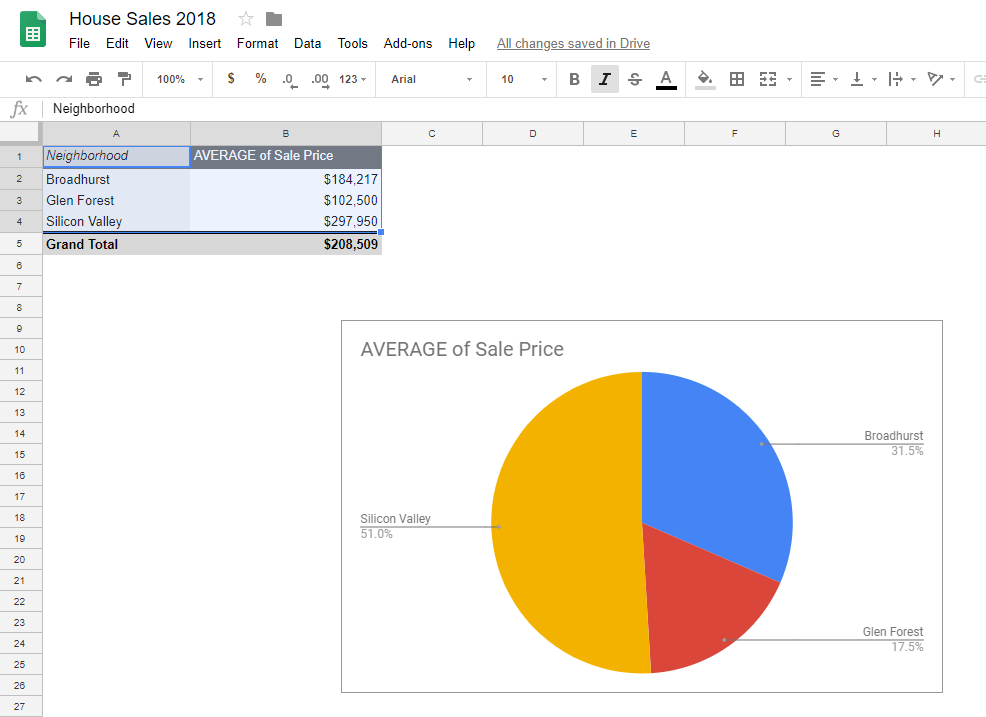
Task: Format selection as percent
Action: pyautogui.click(x=260, y=79)
